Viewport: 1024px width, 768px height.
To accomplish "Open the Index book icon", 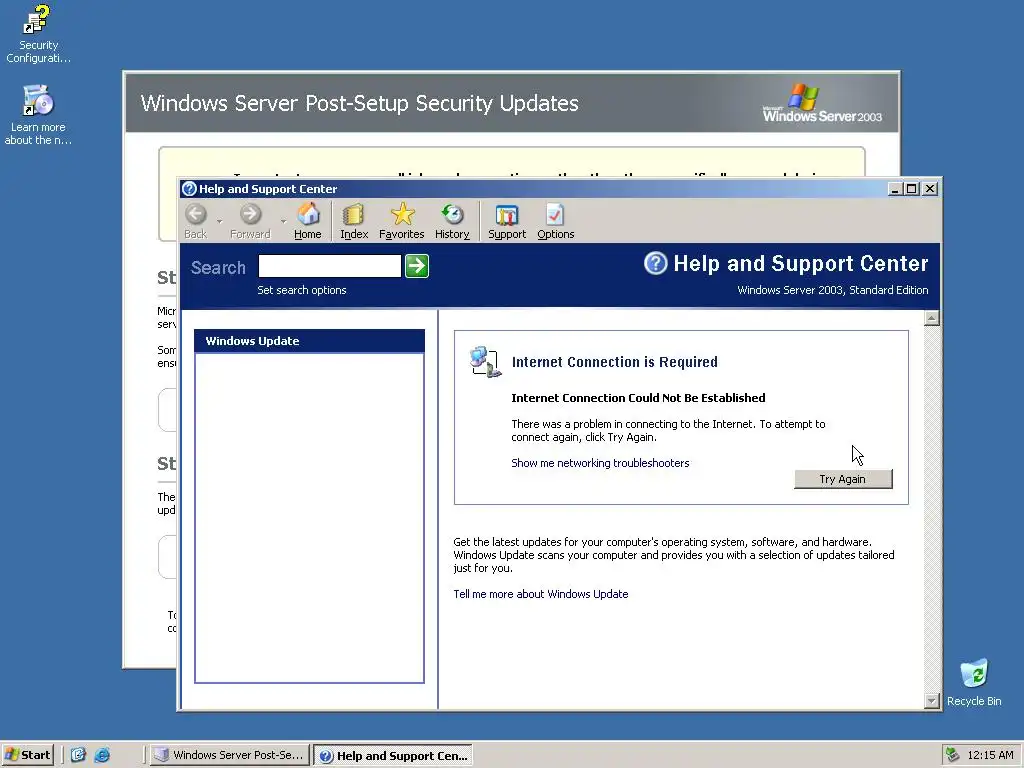I will [x=354, y=221].
